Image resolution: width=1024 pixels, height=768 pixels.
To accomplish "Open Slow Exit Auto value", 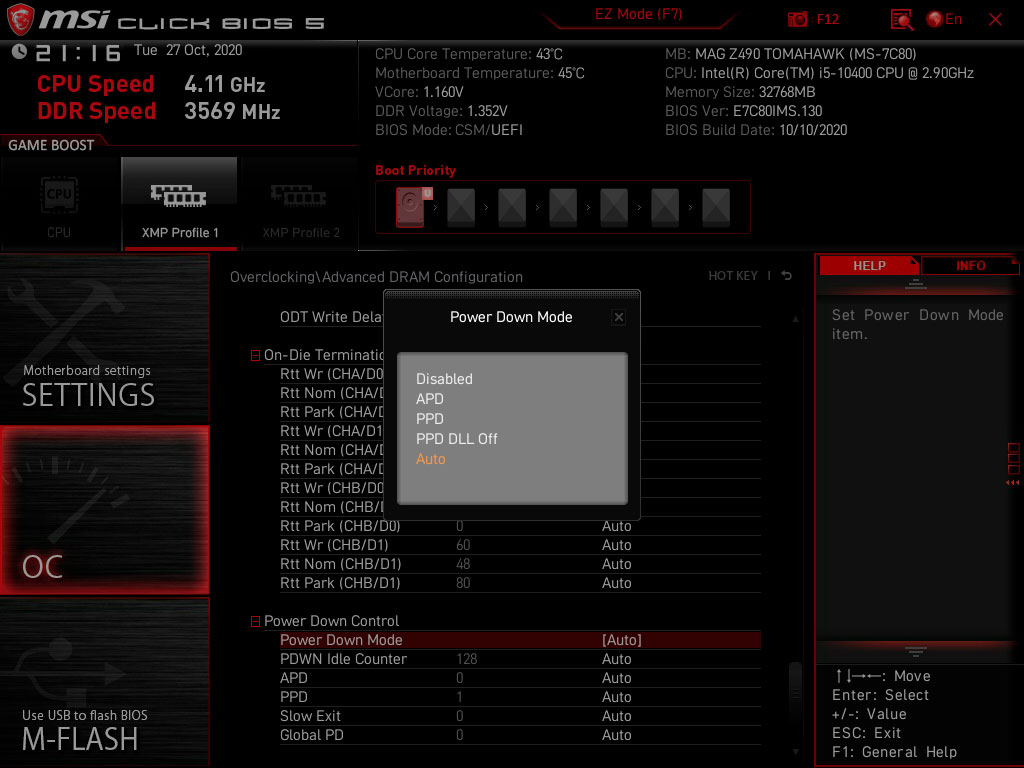I will pyautogui.click(x=616, y=716).
